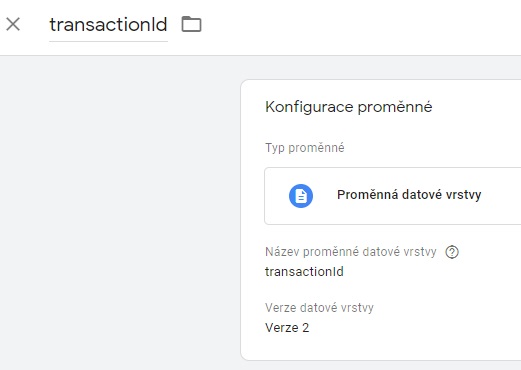
Task: Close the transactionId variable editor
Action: (13, 24)
